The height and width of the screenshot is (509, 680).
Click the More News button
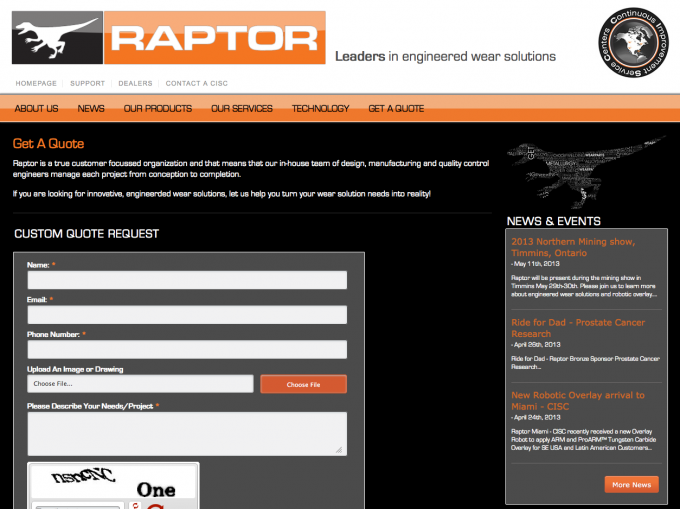click(x=631, y=484)
